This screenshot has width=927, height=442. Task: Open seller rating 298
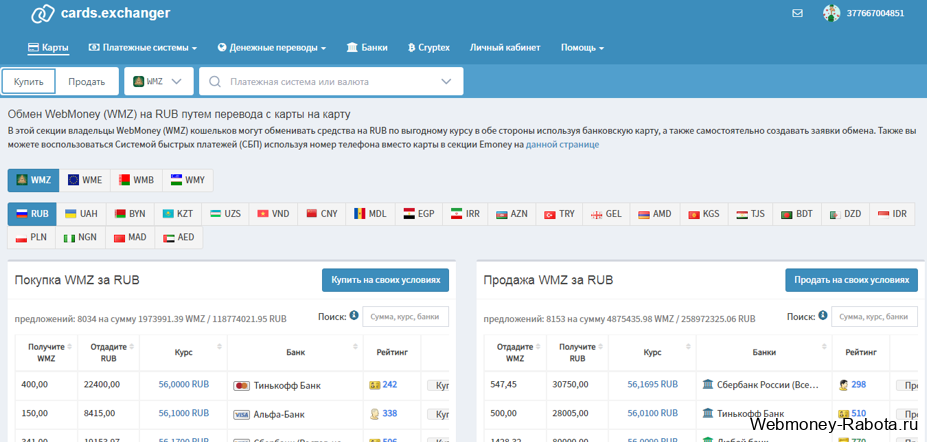[858, 385]
